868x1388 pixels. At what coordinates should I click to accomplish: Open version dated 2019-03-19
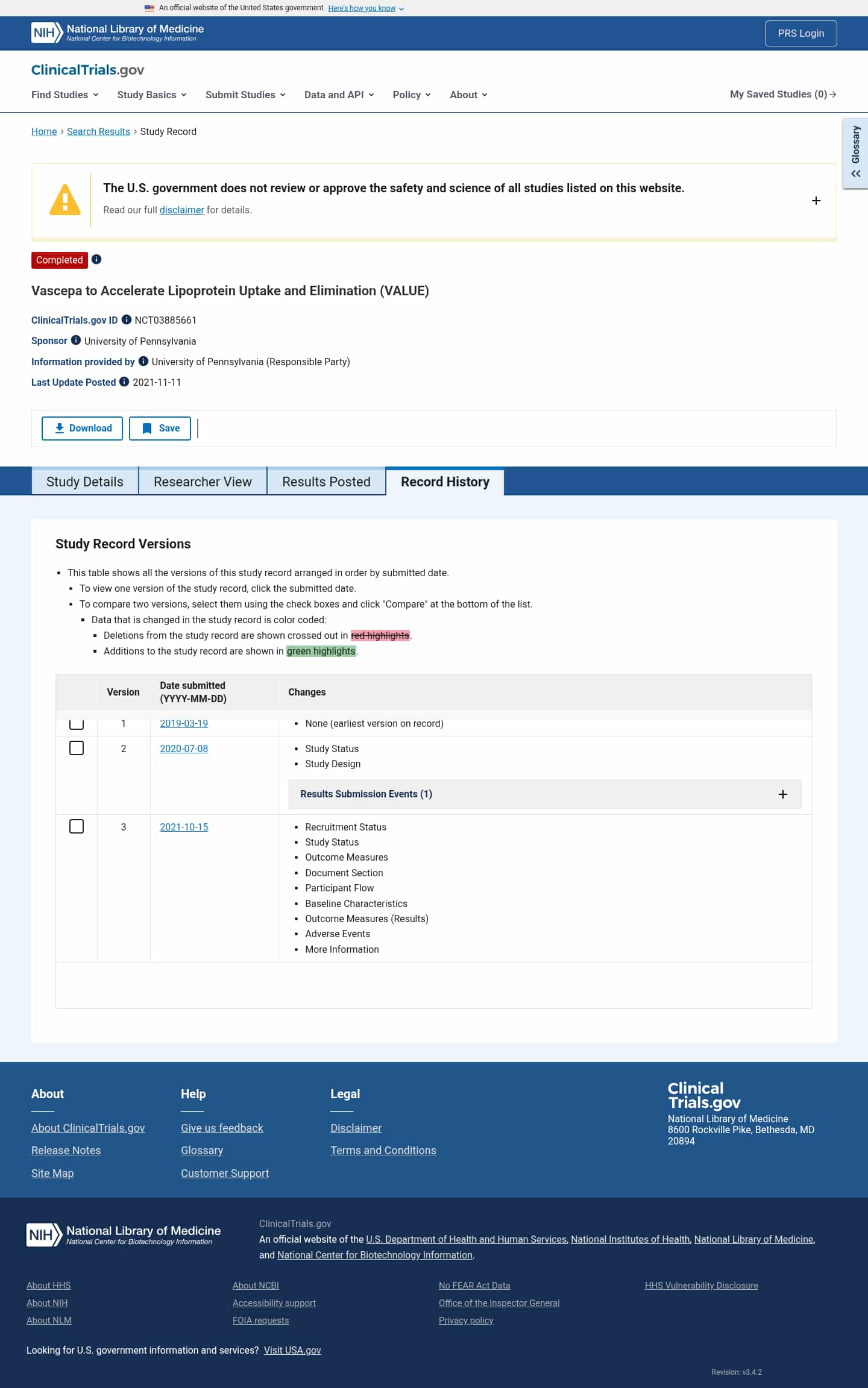click(184, 723)
